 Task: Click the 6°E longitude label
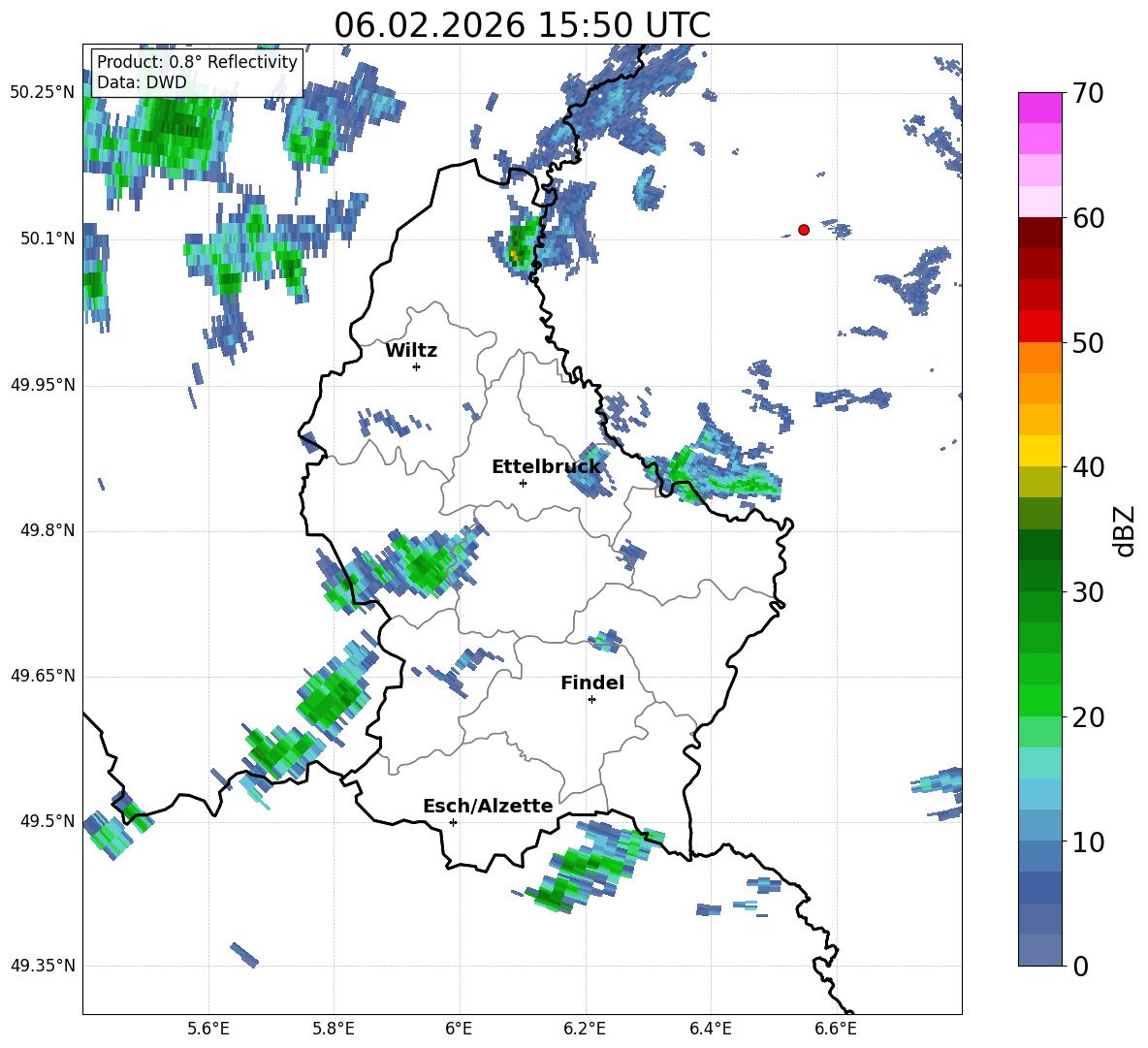(459, 1029)
